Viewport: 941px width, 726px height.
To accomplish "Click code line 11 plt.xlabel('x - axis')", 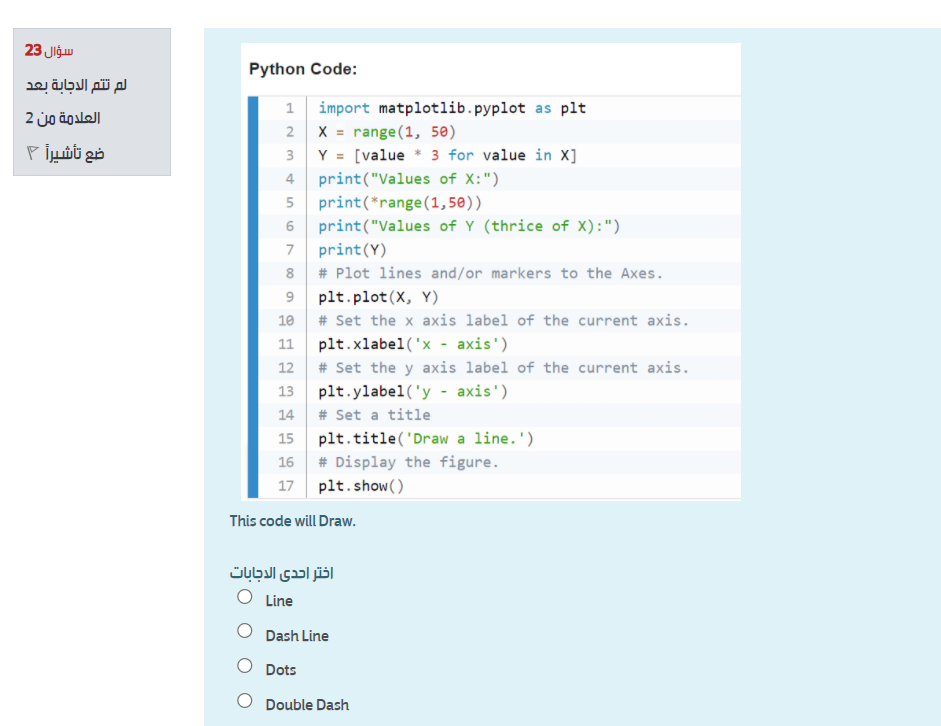I will [413, 344].
